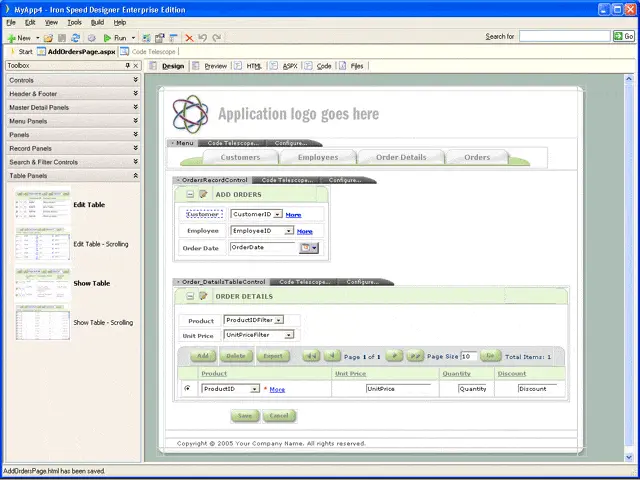Collapse the Order Details panel
The width and height of the screenshot is (640, 480).
point(188,296)
